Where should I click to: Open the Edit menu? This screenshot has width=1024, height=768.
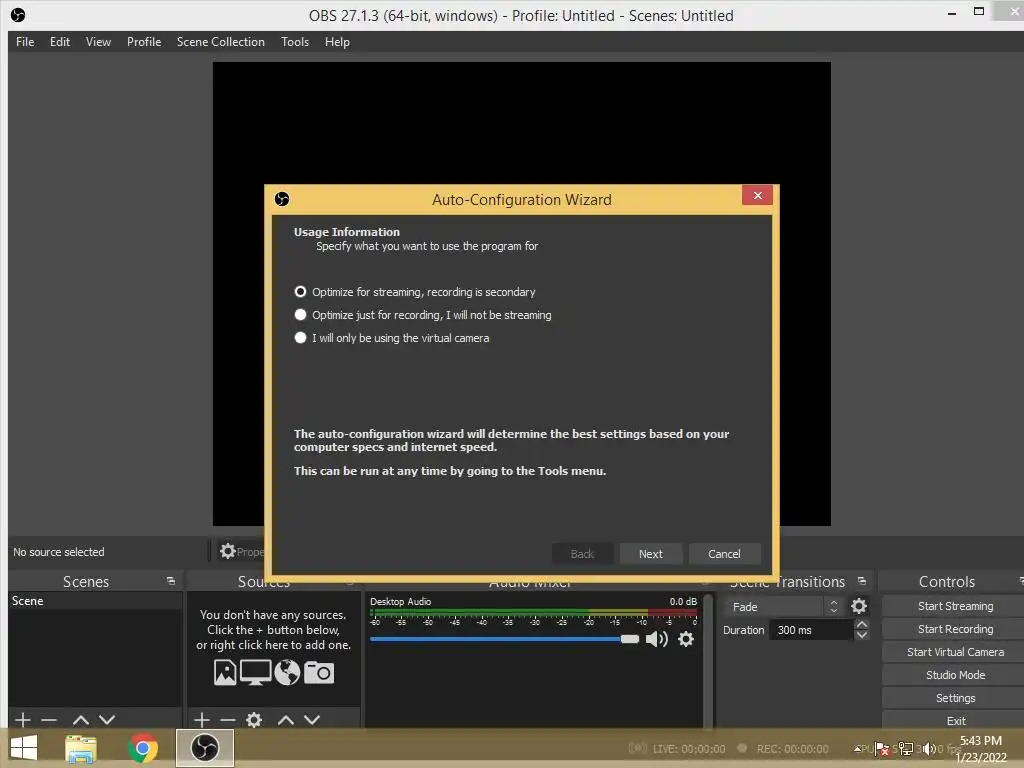coord(59,42)
